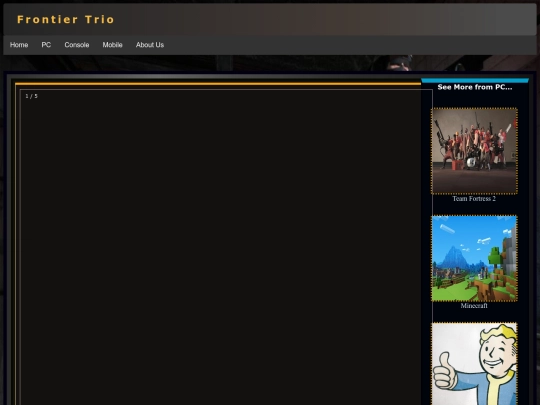Open the Mobile section
Viewport: 540px width, 405px height.
(x=113, y=45)
